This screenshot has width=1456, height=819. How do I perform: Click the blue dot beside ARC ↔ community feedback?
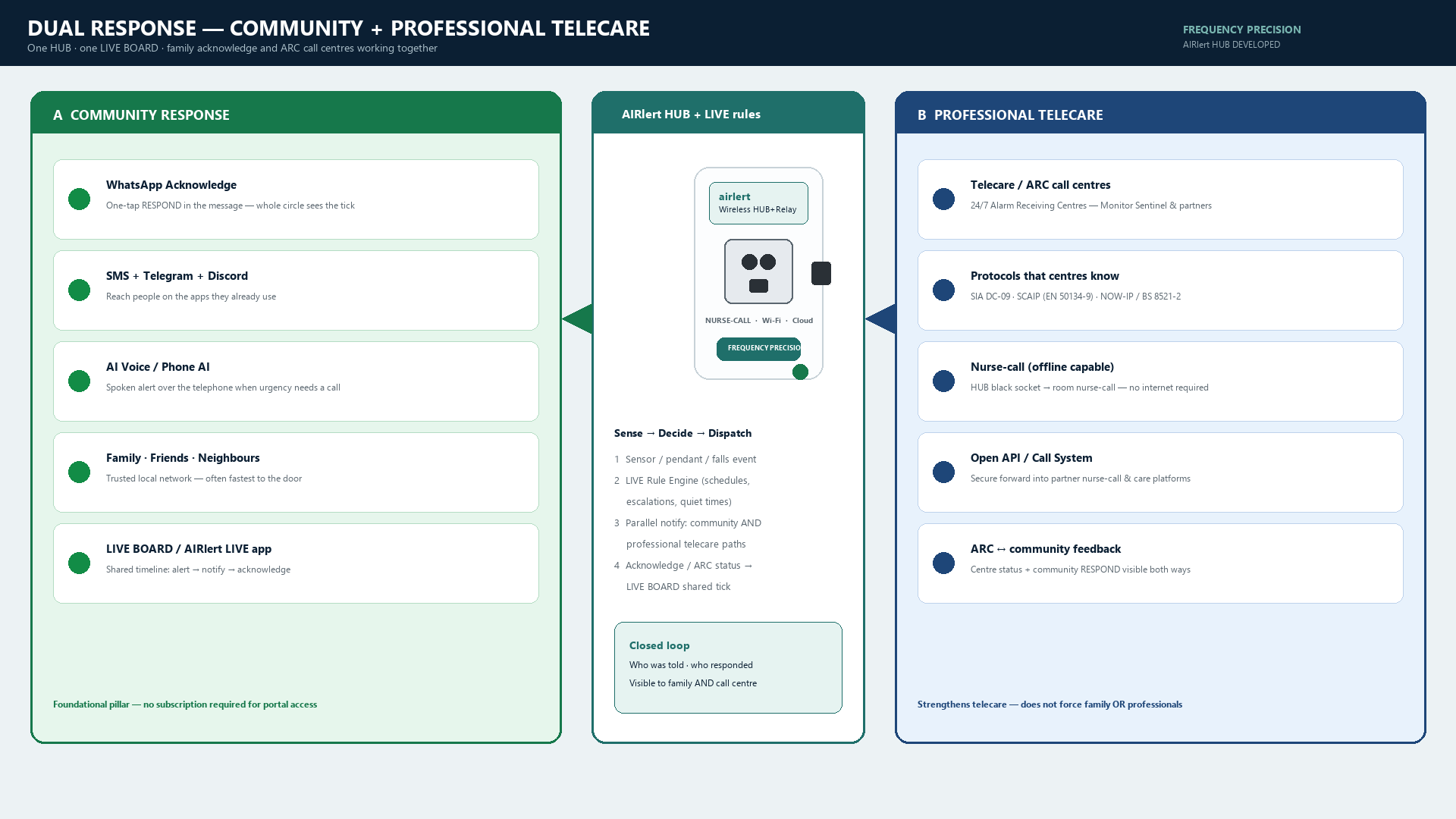point(943,563)
